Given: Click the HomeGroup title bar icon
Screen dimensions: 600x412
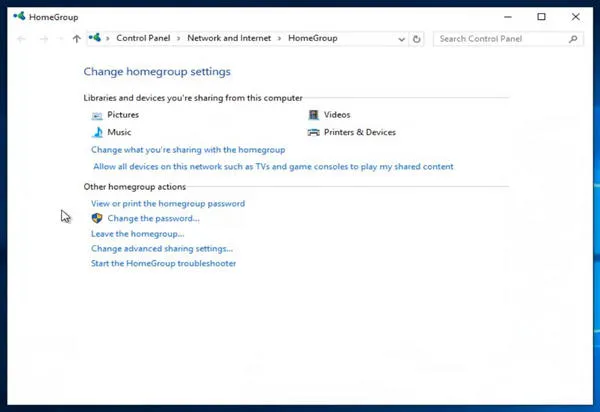Looking at the screenshot, I should [19, 16].
